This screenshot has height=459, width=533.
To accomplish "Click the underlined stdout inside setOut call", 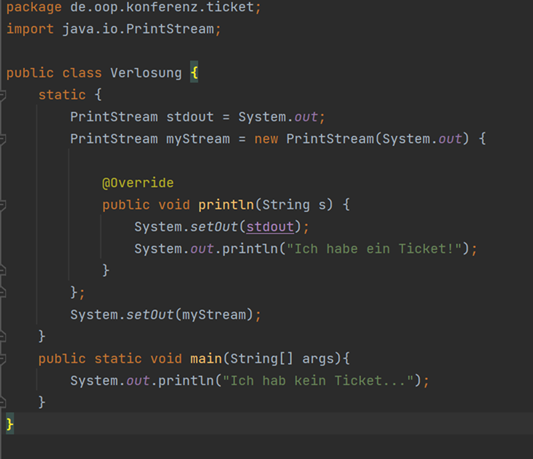I will tap(270, 227).
